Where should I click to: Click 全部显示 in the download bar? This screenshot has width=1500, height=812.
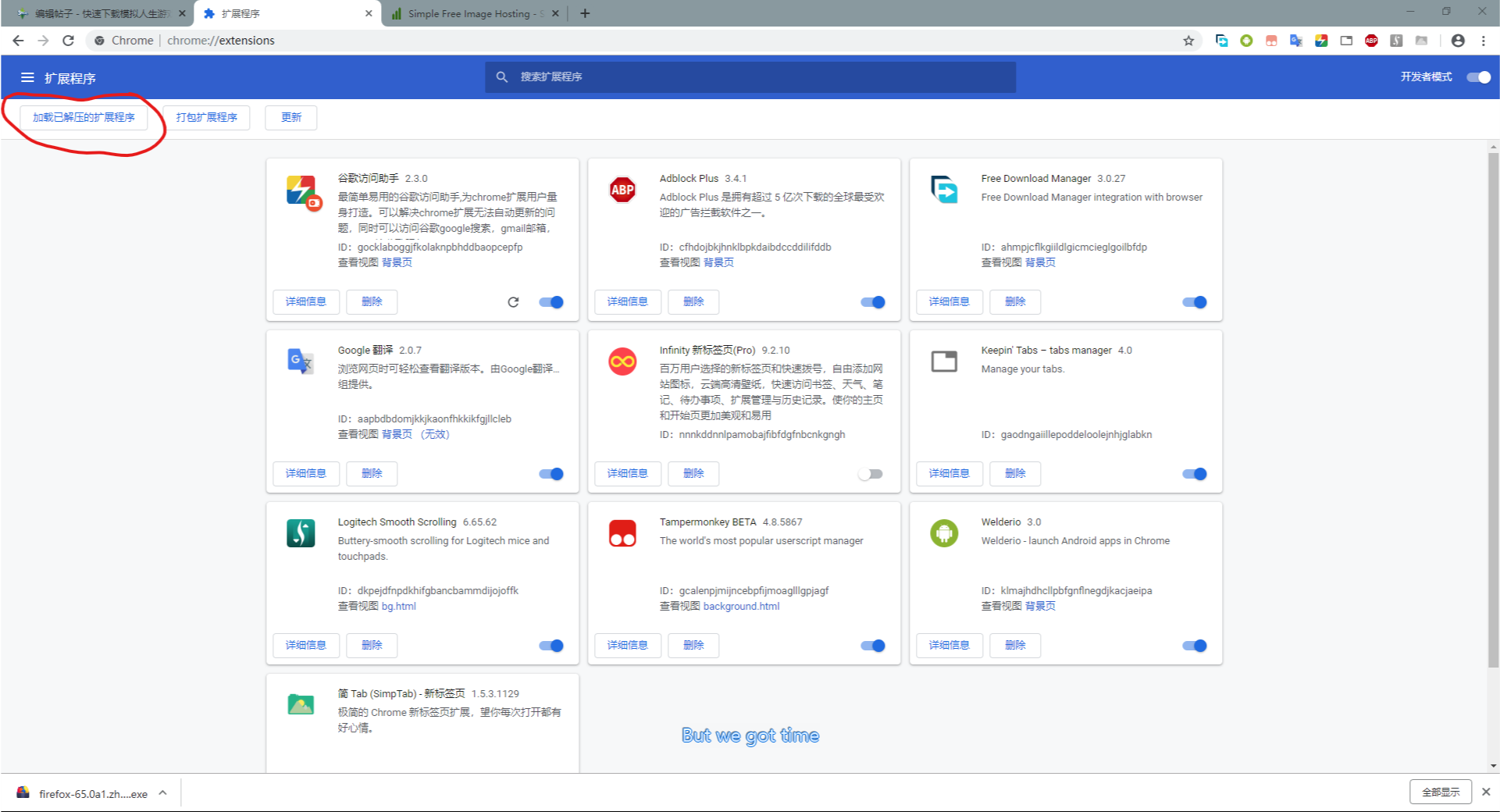click(x=1441, y=792)
